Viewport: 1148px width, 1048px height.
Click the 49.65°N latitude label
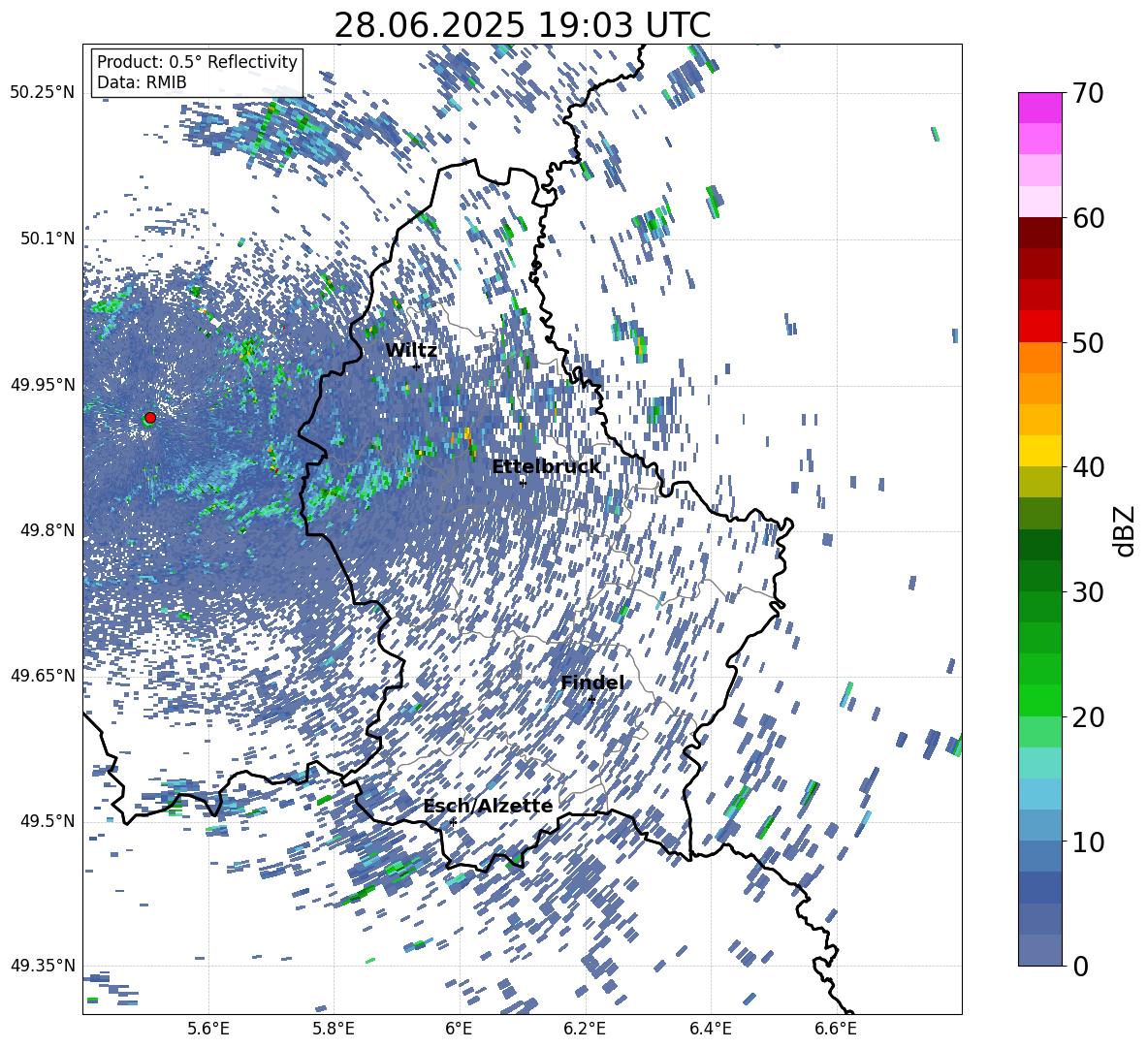pyautogui.click(x=43, y=676)
